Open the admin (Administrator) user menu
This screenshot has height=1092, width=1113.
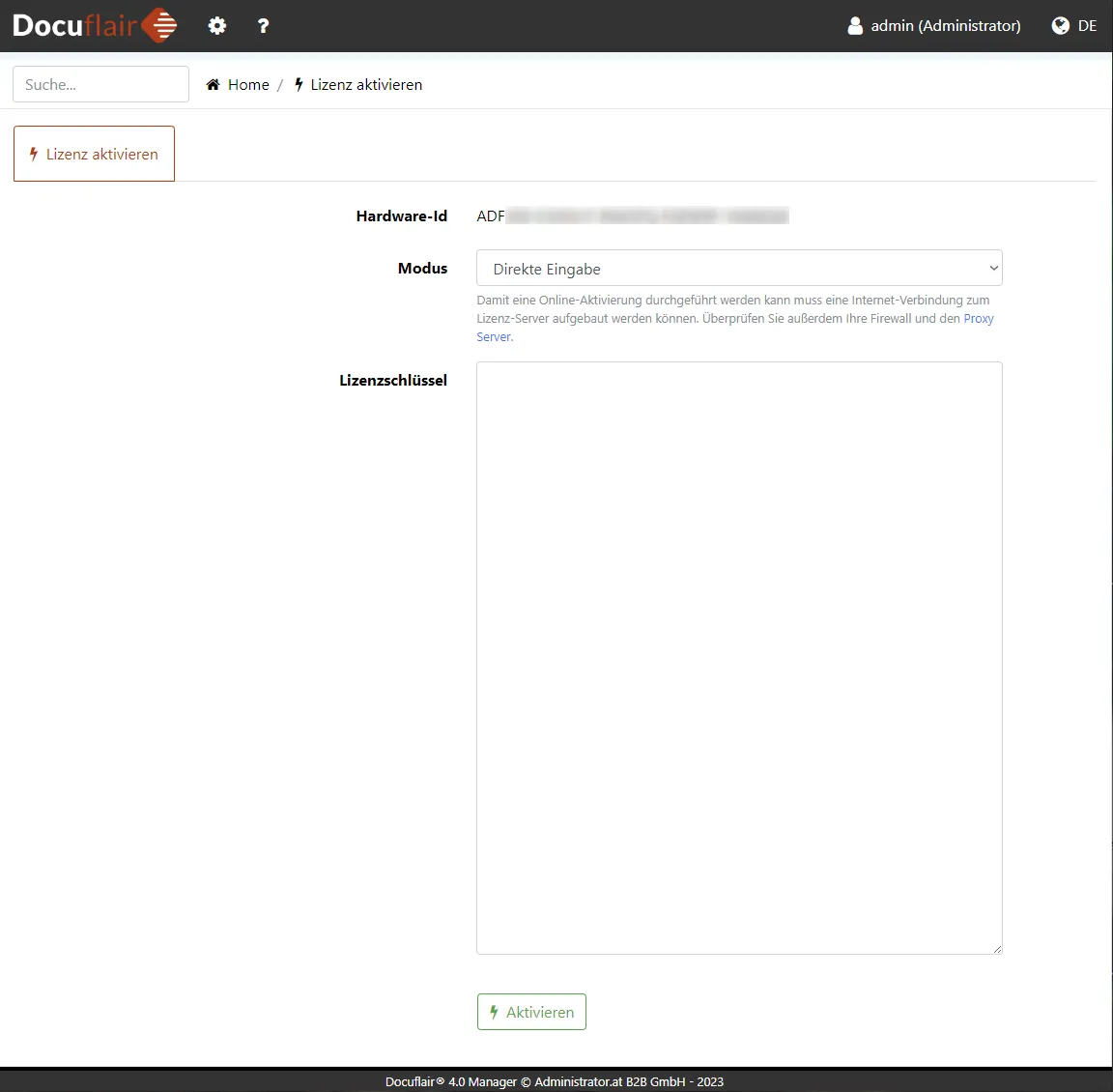945,26
